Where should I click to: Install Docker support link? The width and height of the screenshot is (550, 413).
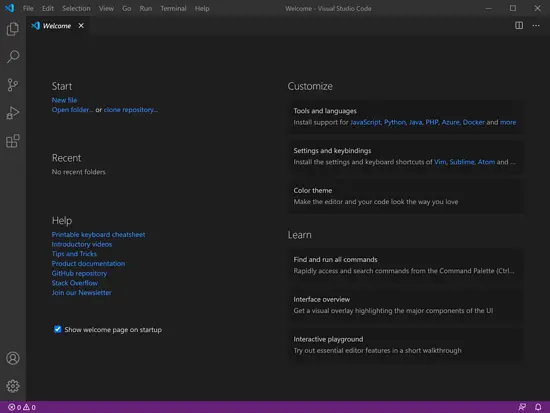(x=474, y=122)
